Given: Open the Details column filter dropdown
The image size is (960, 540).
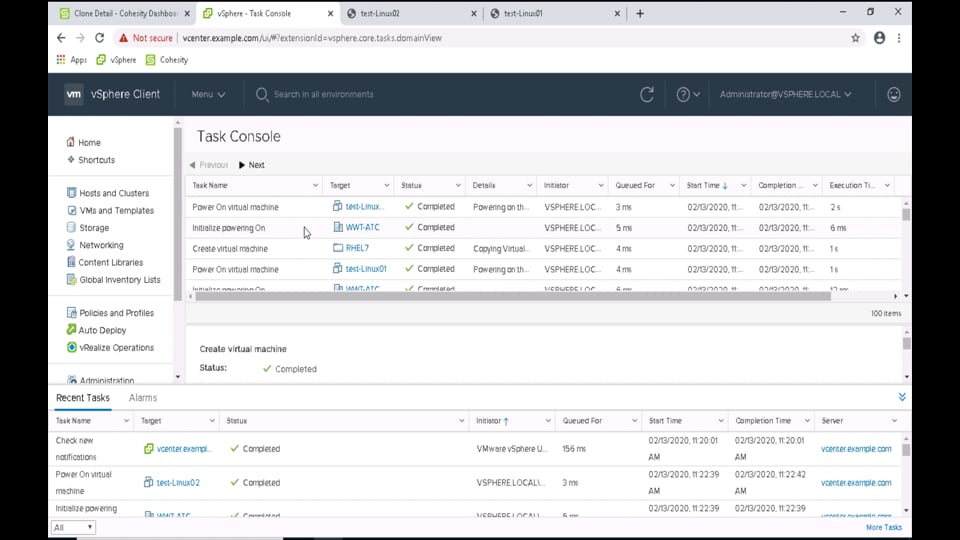Looking at the screenshot, I should pos(529,186).
